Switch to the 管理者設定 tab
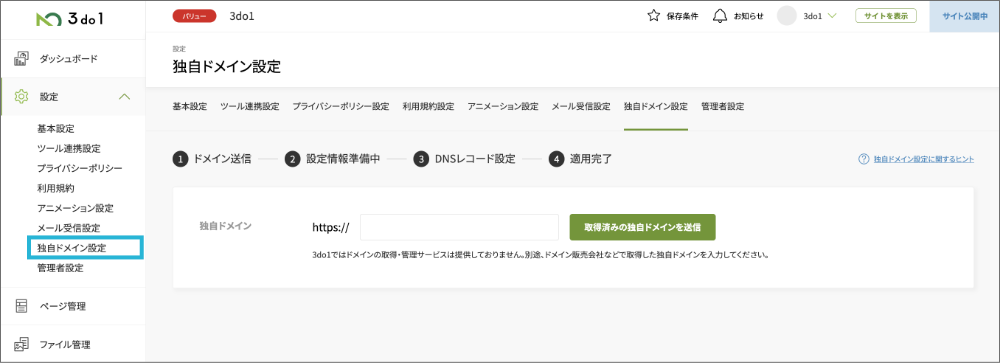This screenshot has height=363, width=1000. point(723,107)
